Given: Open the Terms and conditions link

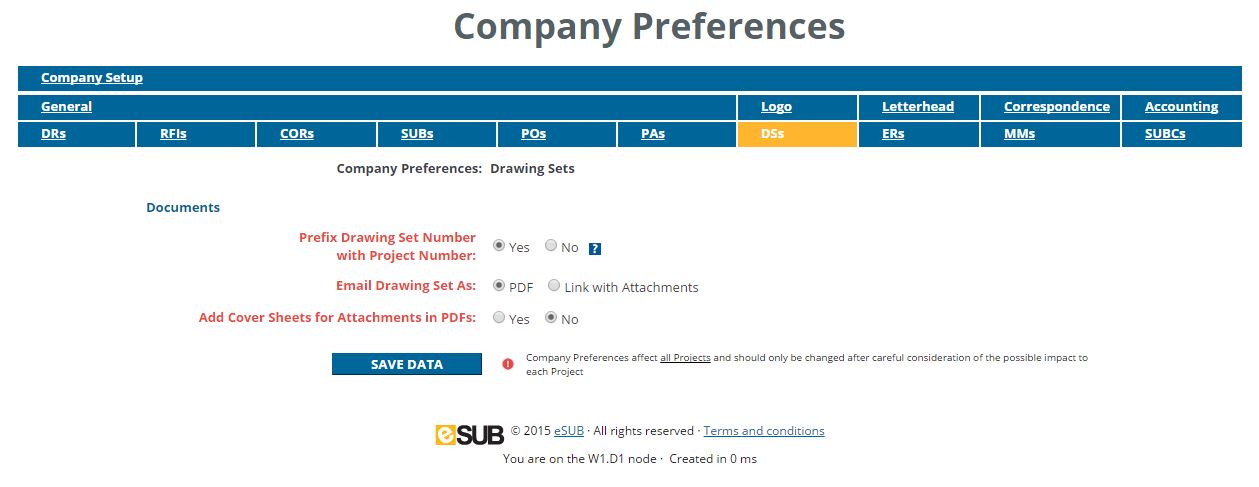Looking at the screenshot, I should click(x=764, y=431).
